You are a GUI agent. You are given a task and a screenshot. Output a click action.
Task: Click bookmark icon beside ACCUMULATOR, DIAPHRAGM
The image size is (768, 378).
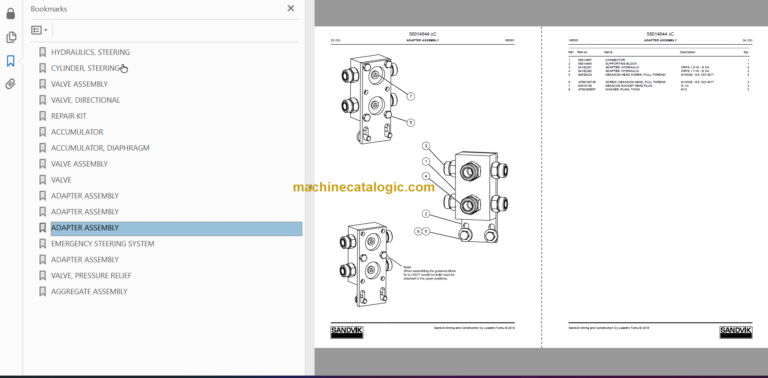coord(43,148)
